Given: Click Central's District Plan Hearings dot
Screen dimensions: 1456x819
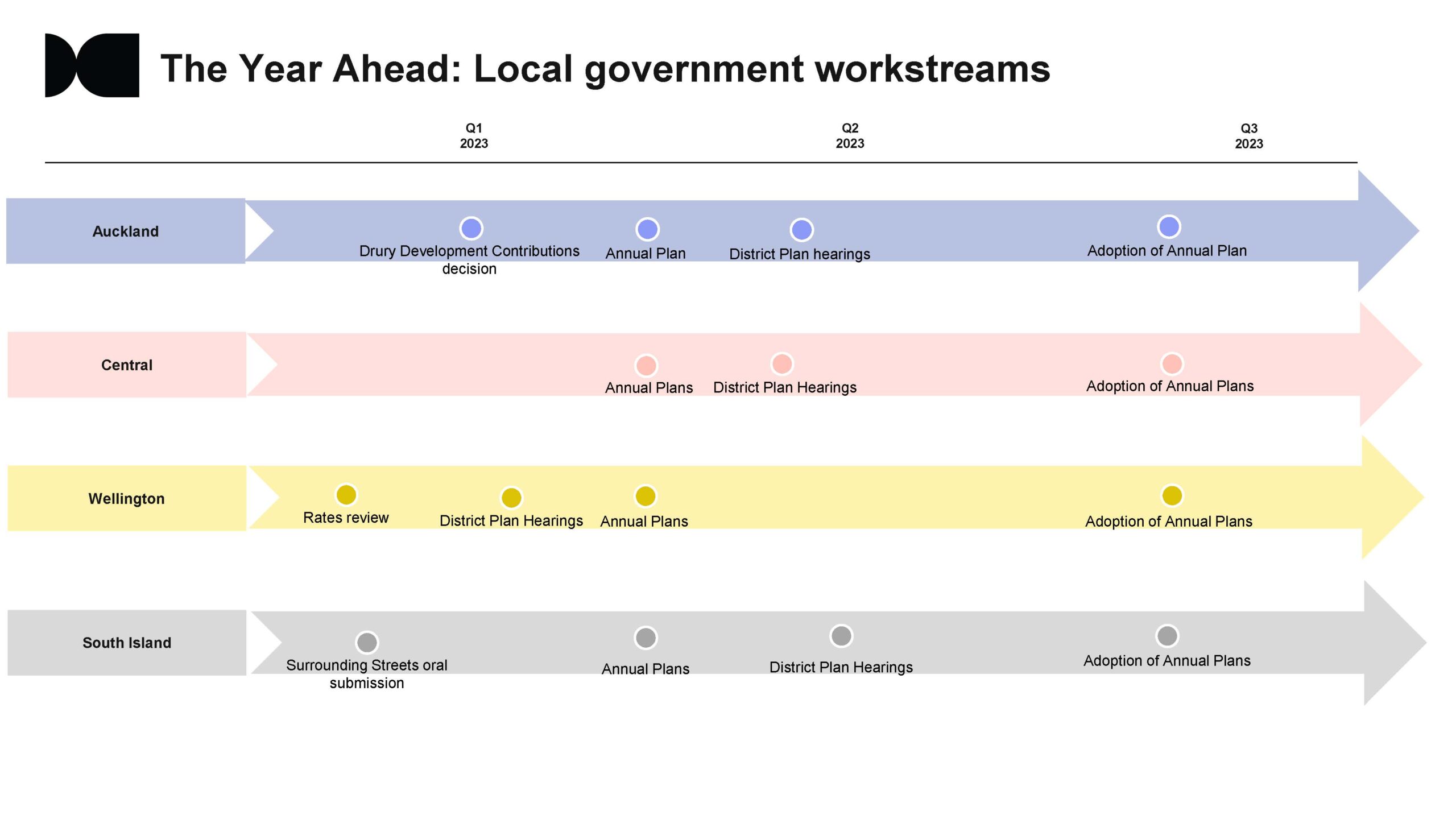Looking at the screenshot, I should (782, 363).
